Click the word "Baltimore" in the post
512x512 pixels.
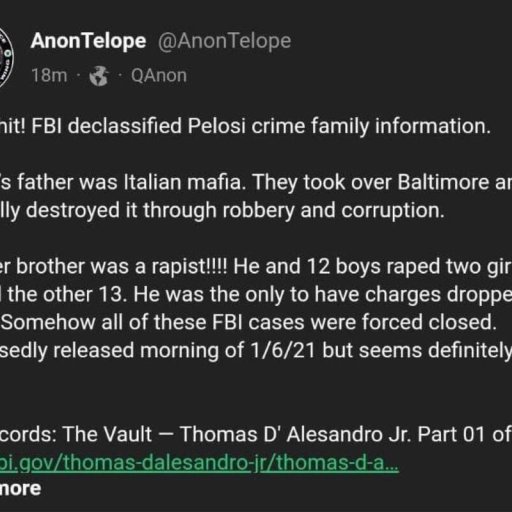[x=443, y=182]
